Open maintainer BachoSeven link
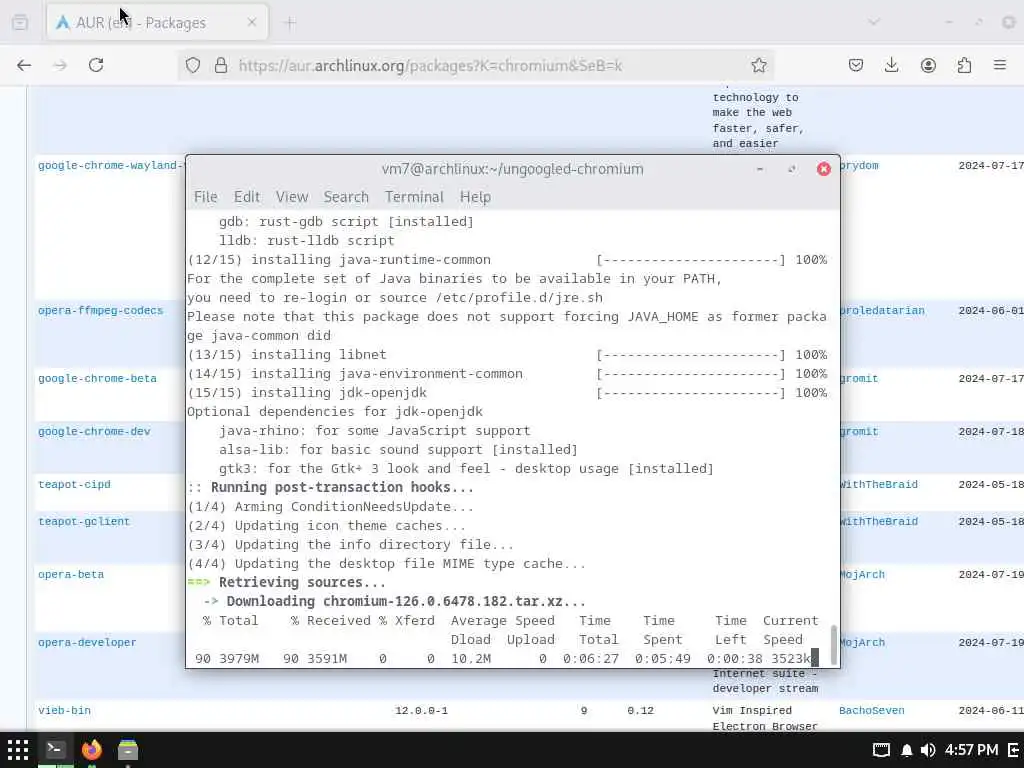Image resolution: width=1024 pixels, height=768 pixels. click(x=872, y=711)
